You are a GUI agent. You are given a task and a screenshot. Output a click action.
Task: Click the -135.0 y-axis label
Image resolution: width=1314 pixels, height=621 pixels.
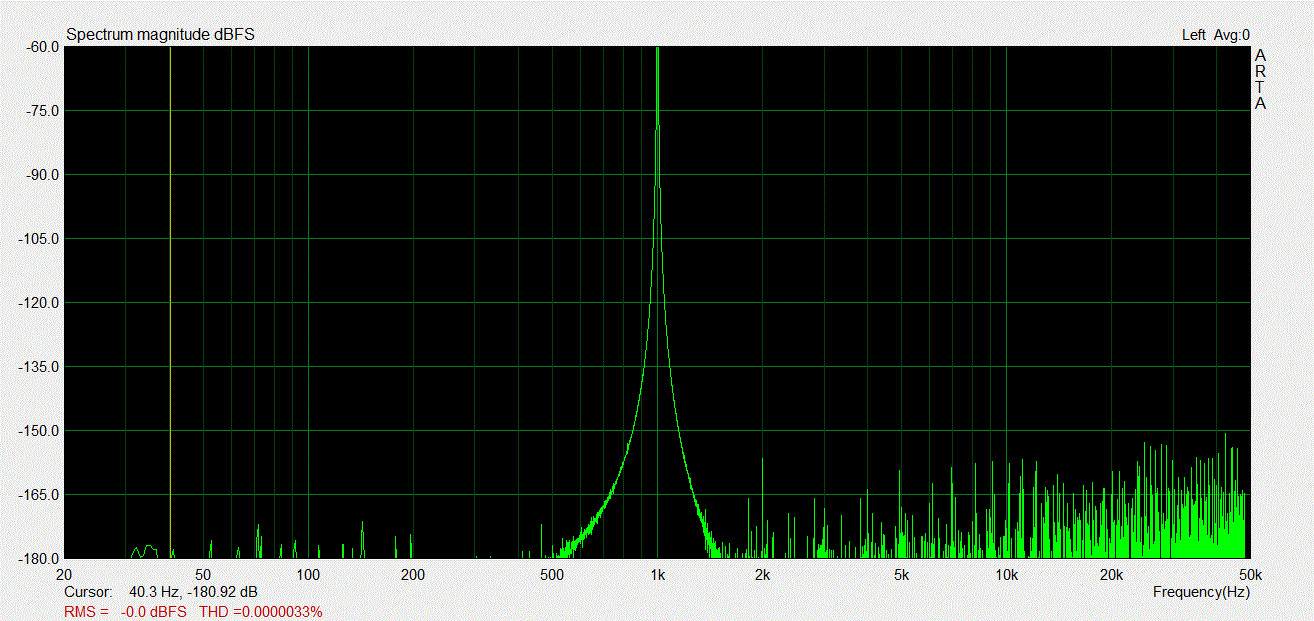point(38,367)
